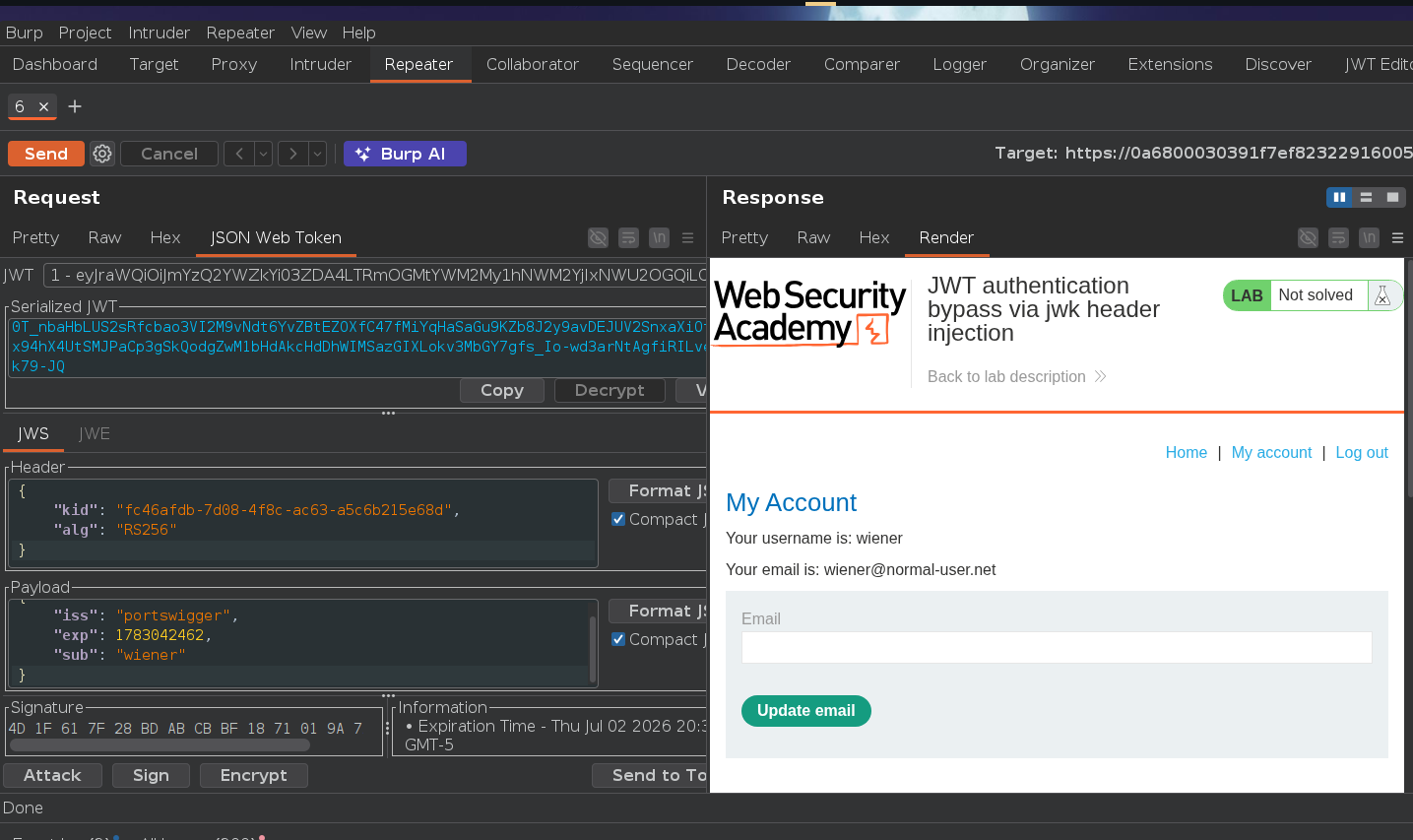Switch to side-by-side split layout
The width and height of the screenshot is (1413, 840).
(1339, 197)
